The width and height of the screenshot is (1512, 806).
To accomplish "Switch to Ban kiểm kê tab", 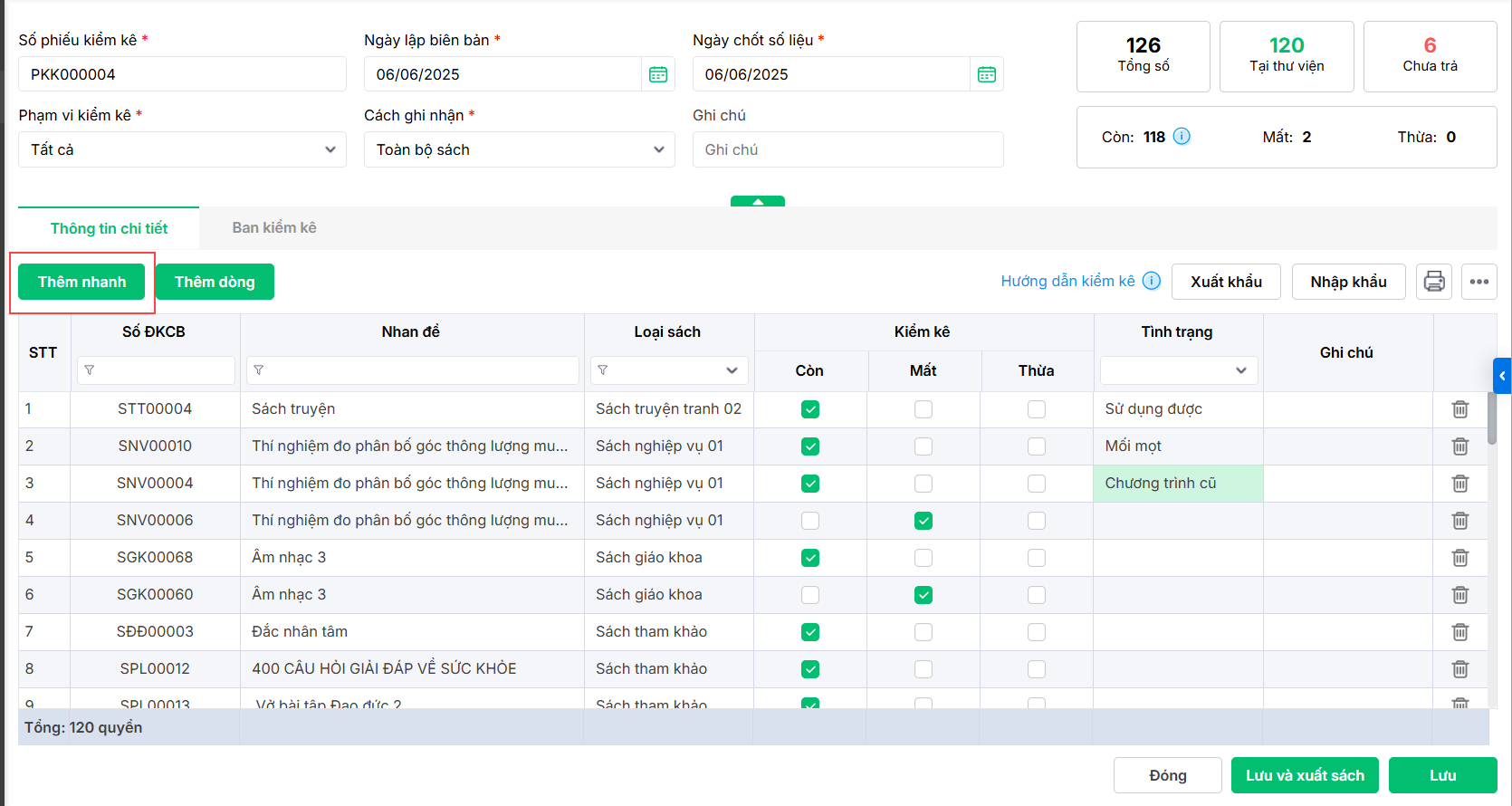I will (x=274, y=228).
